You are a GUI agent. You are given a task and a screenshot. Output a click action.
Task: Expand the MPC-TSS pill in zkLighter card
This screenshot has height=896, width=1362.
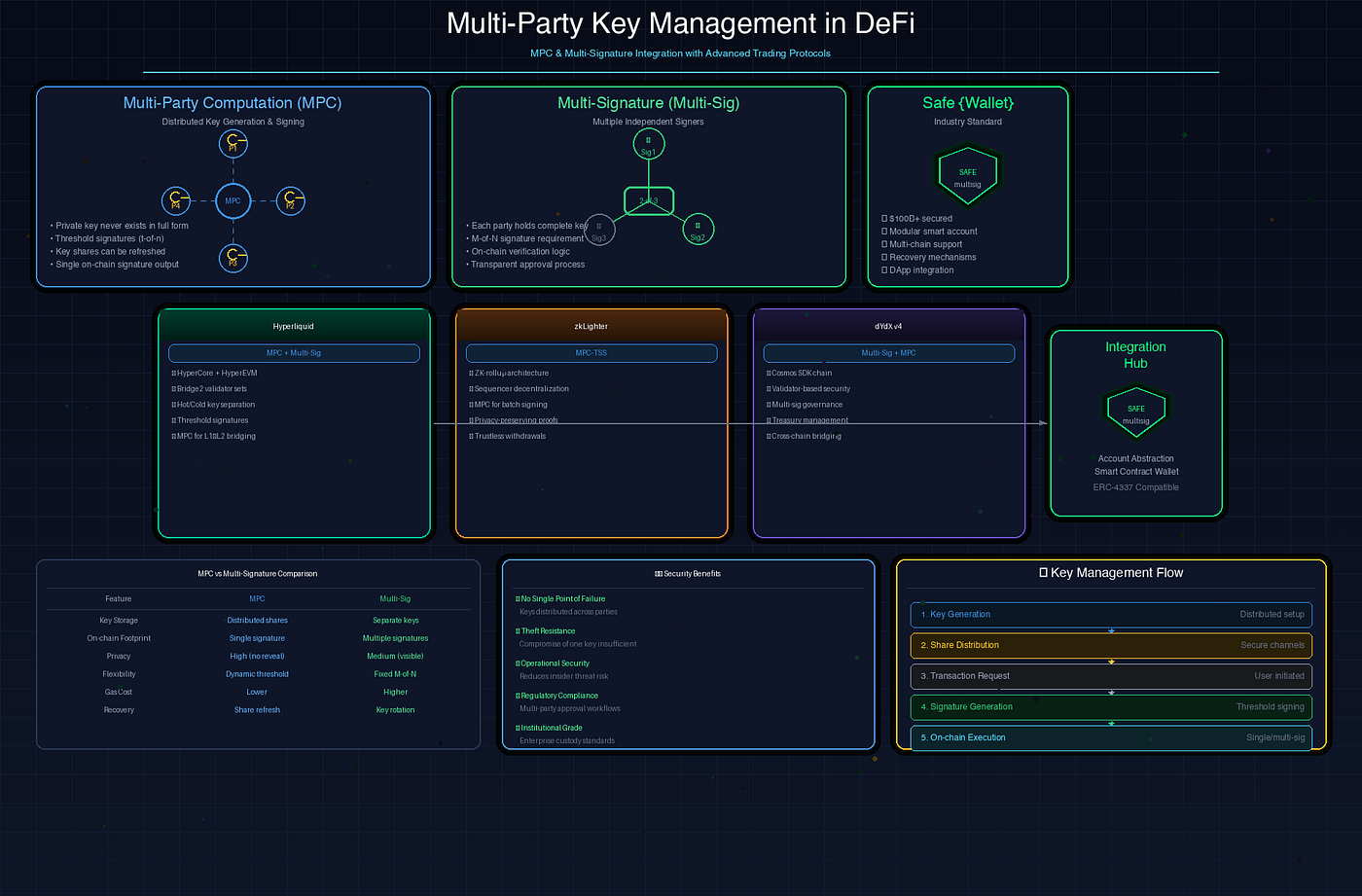point(591,352)
